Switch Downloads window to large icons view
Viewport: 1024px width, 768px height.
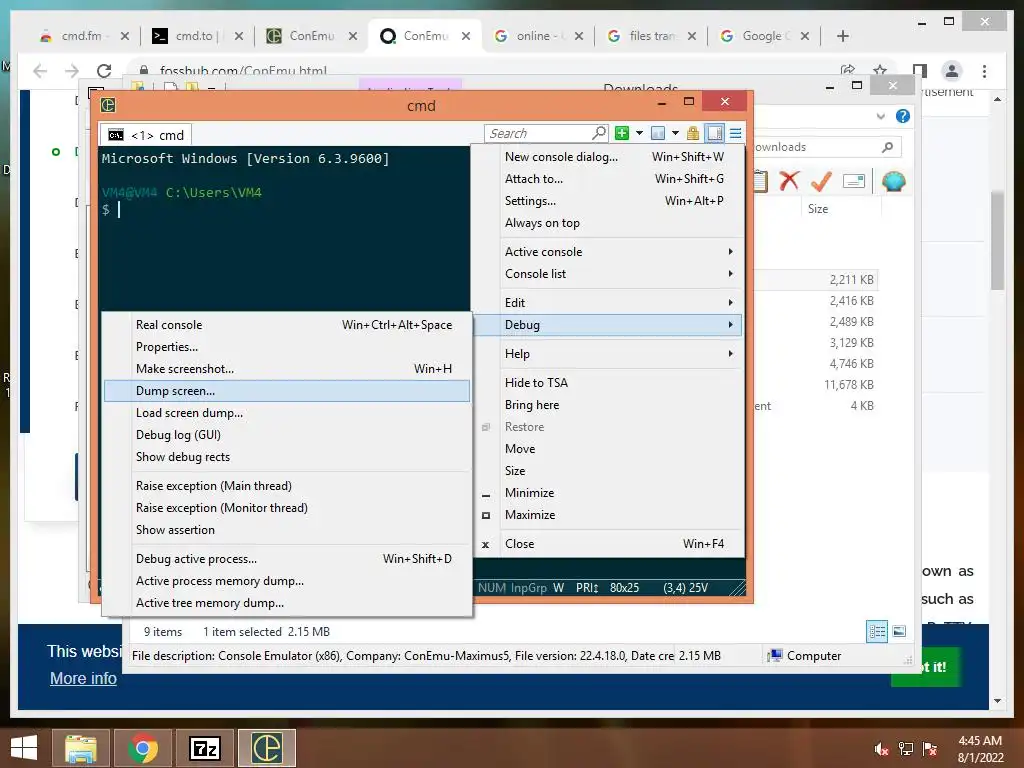899,631
